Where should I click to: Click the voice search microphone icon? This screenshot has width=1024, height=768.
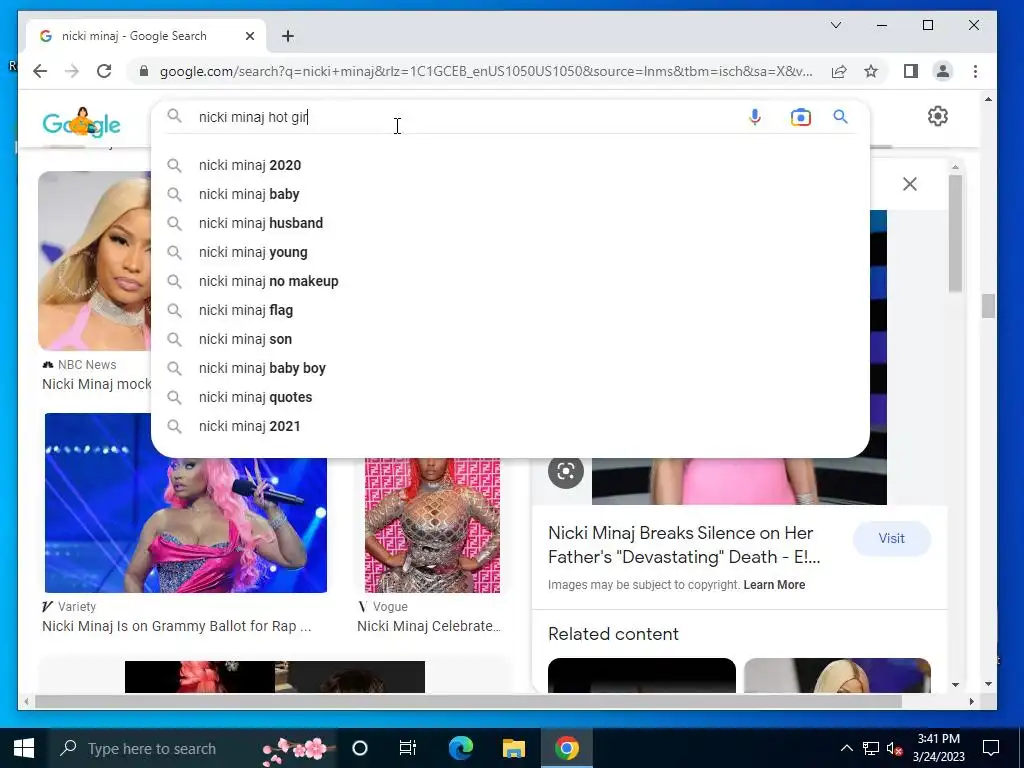tap(754, 117)
